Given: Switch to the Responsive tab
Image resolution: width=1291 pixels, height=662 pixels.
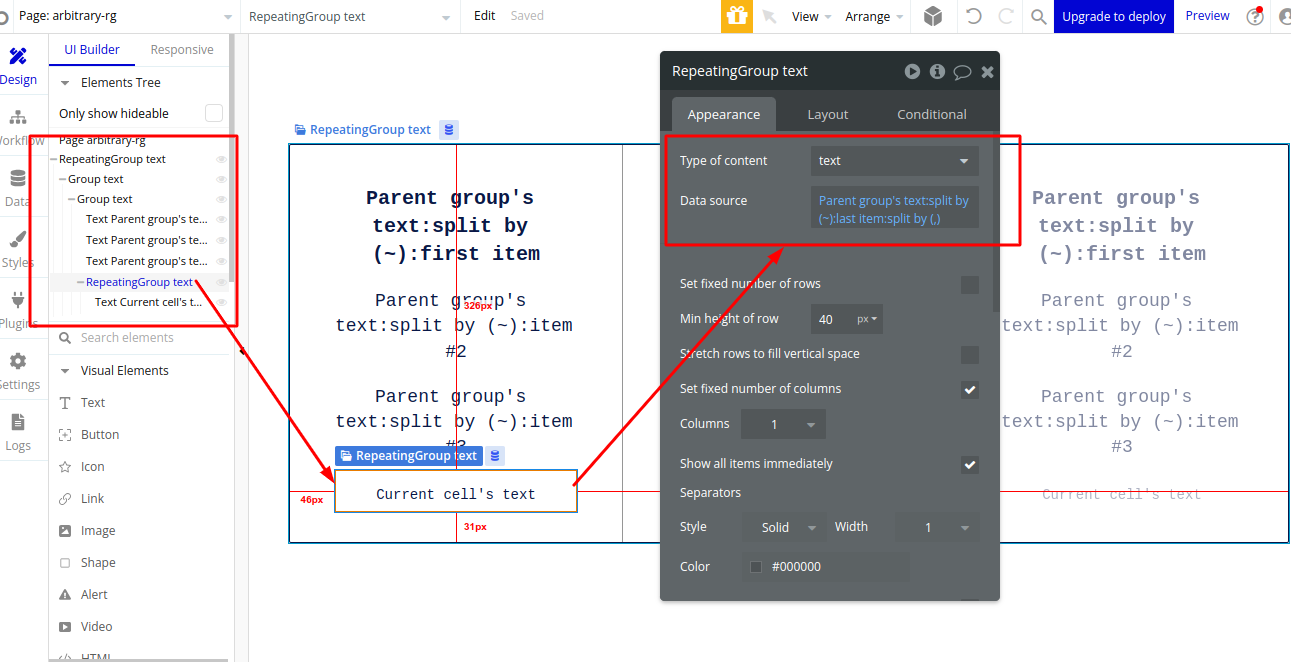Looking at the screenshot, I should coord(182,50).
